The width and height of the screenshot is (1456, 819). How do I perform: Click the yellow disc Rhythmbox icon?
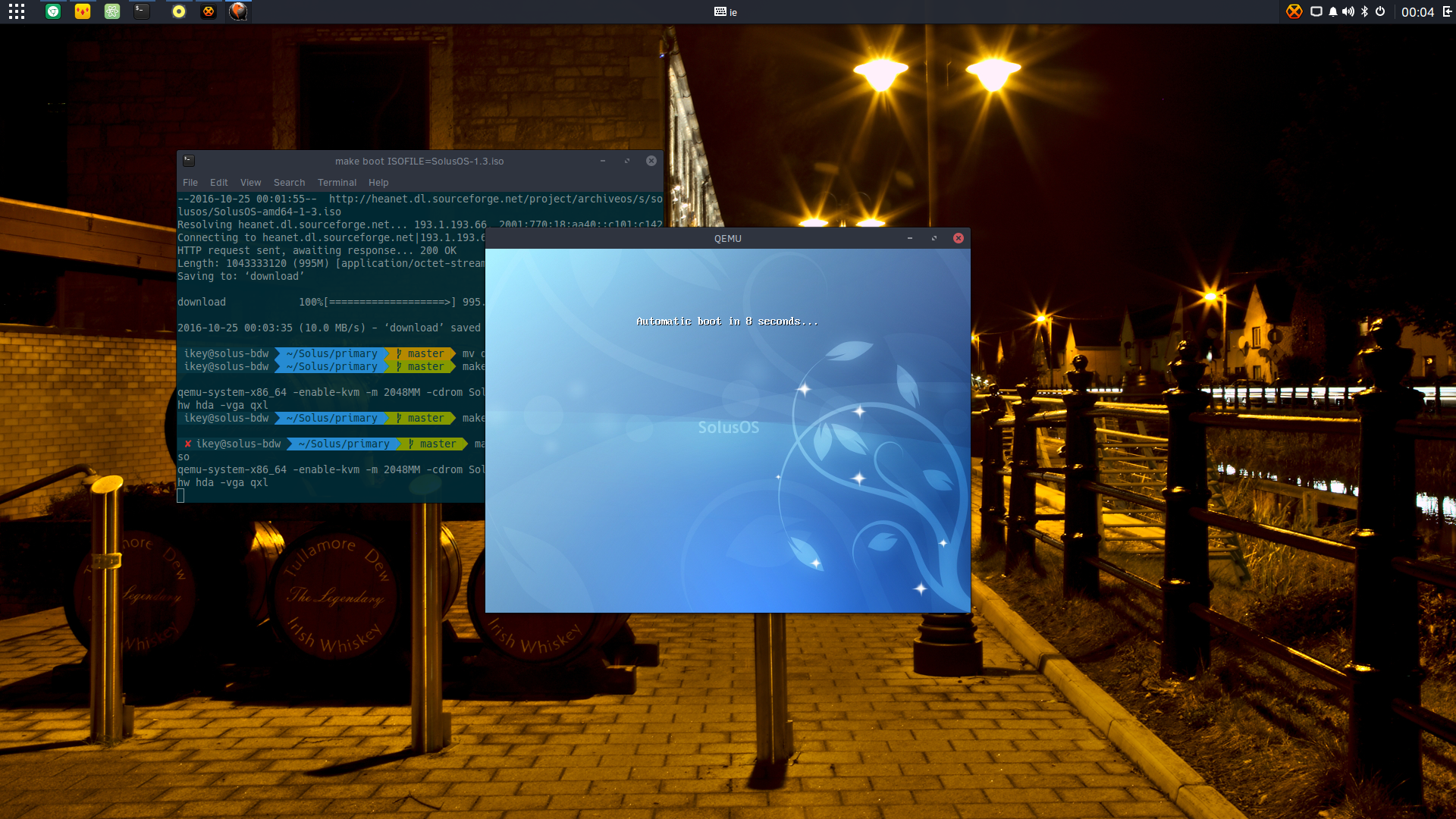tap(179, 11)
